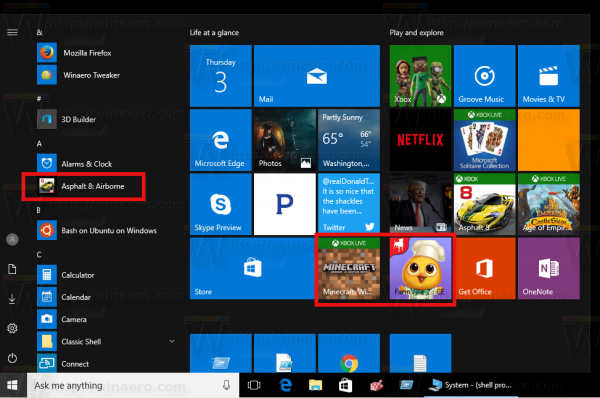Click the letter B section header
This screenshot has height=398, width=600.
click(38, 210)
